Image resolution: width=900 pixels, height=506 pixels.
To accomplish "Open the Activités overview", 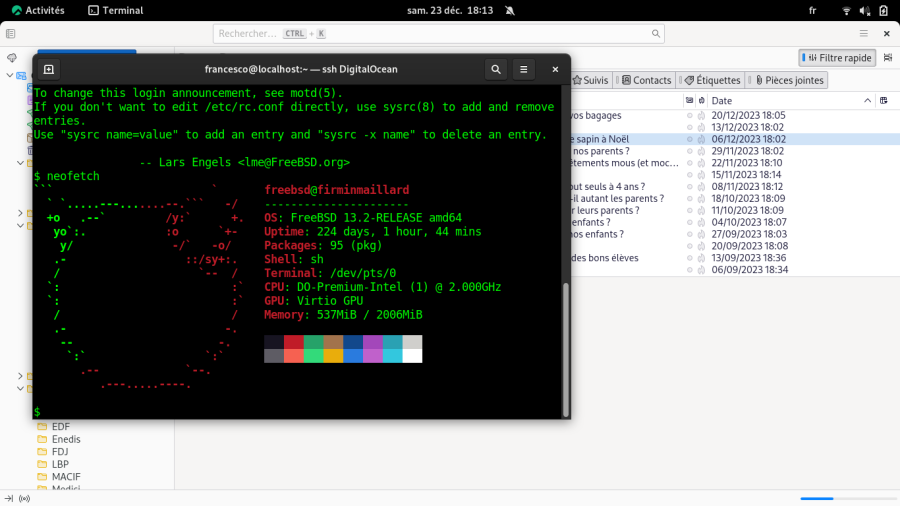I will pos(37,10).
